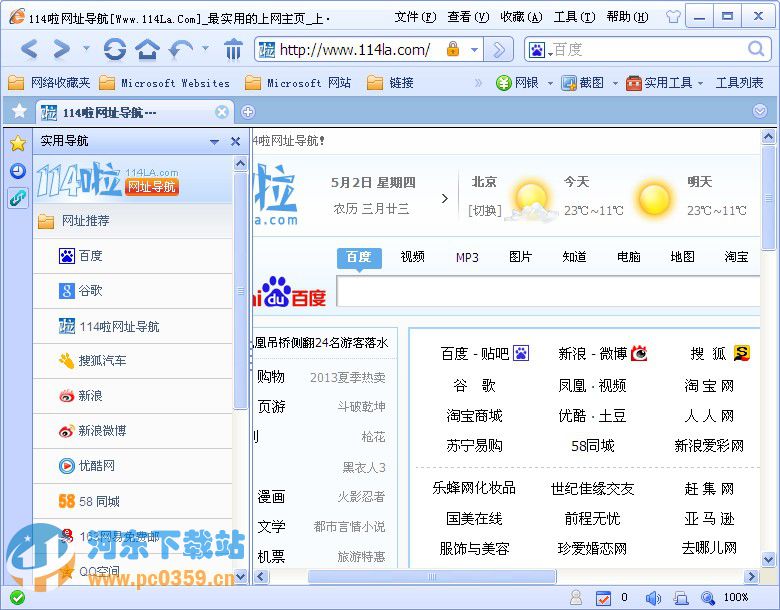The width and height of the screenshot is (780, 610).
Task: Open the history clock icon in sidebar
Action: 18,171
